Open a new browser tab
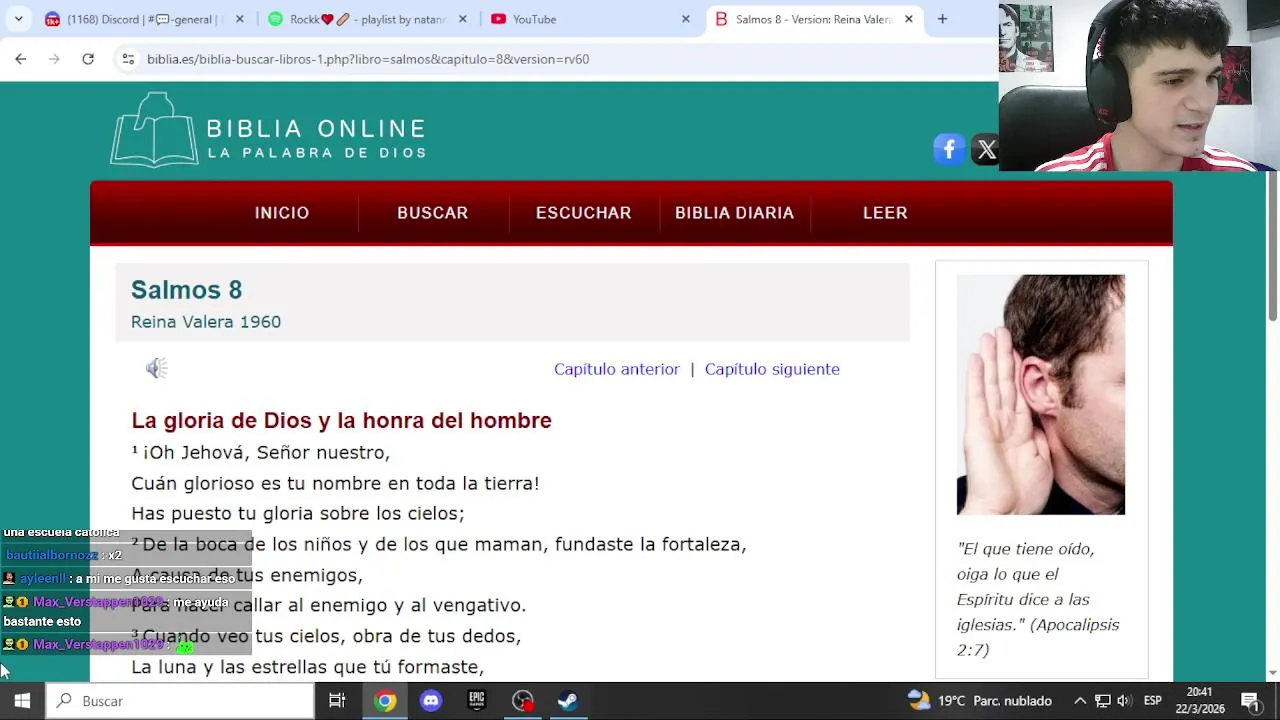The image size is (1280, 720). click(x=942, y=19)
